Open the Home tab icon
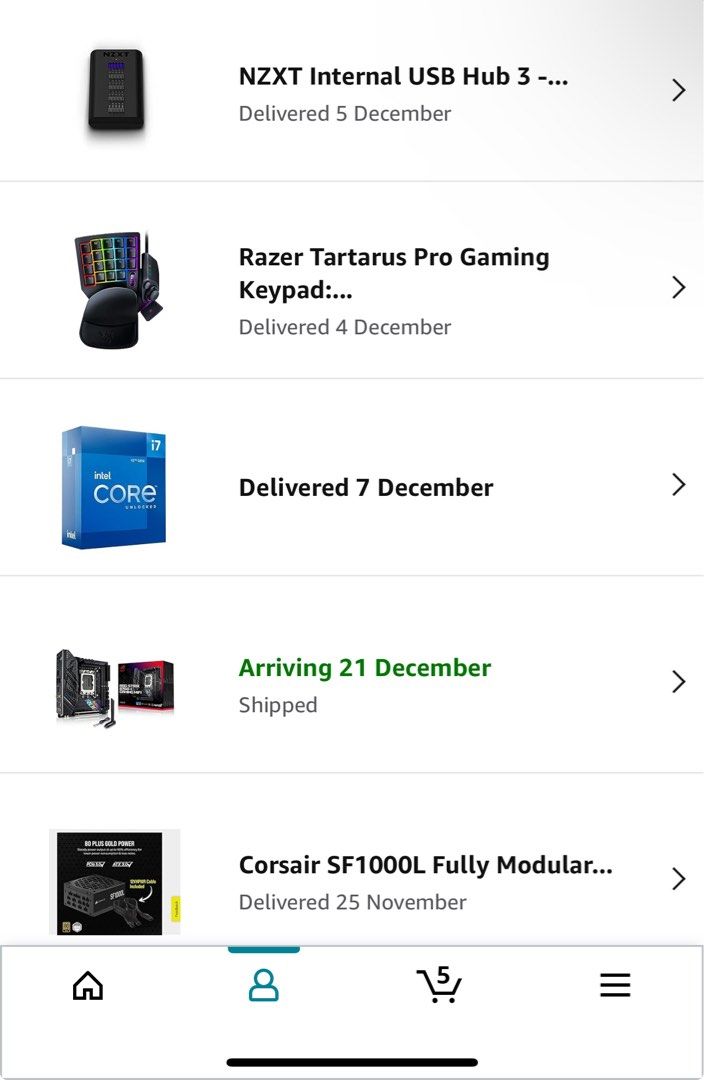This screenshot has width=704, height=1080. coord(88,985)
